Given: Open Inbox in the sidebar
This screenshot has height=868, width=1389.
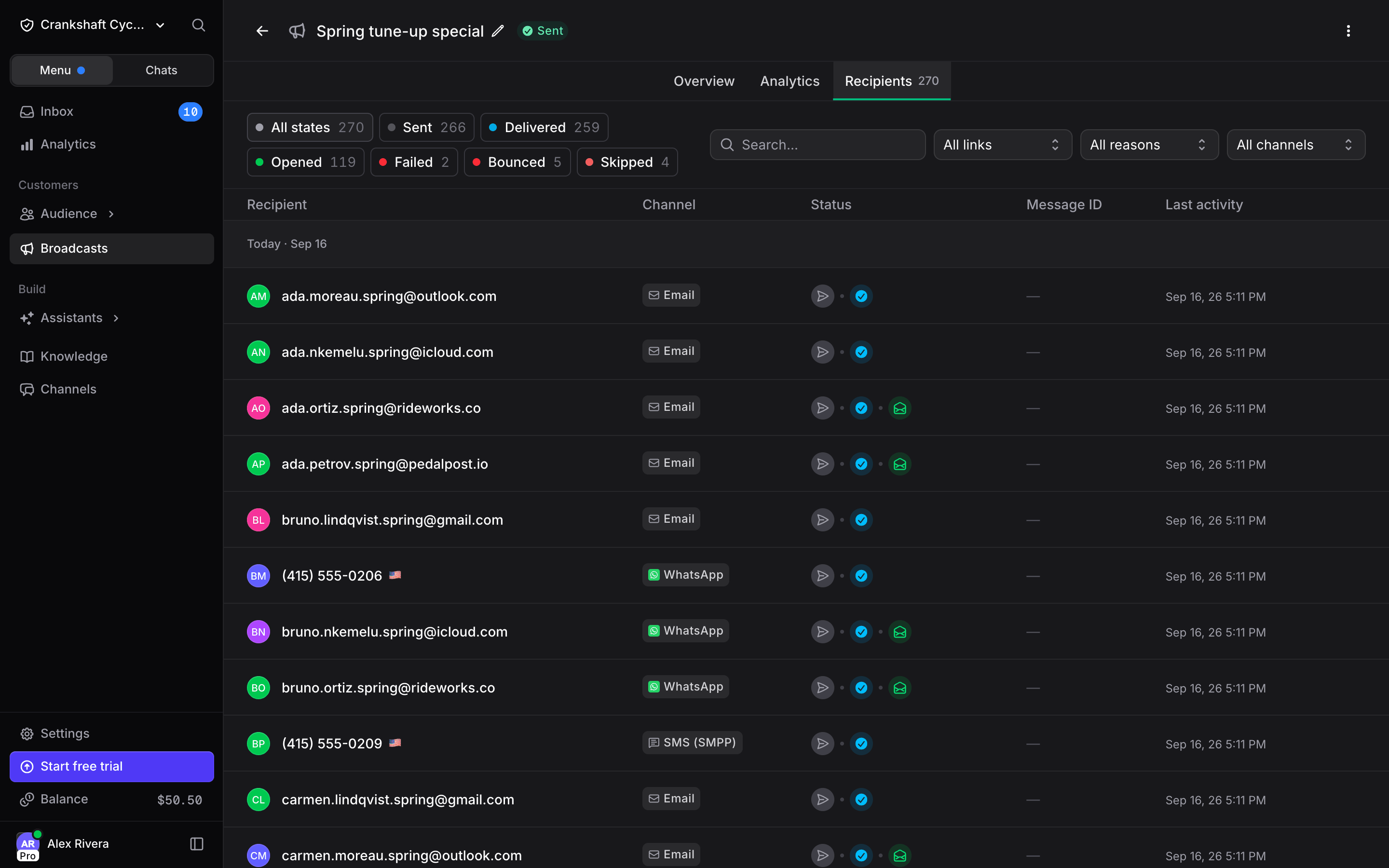Looking at the screenshot, I should (x=111, y=111).
